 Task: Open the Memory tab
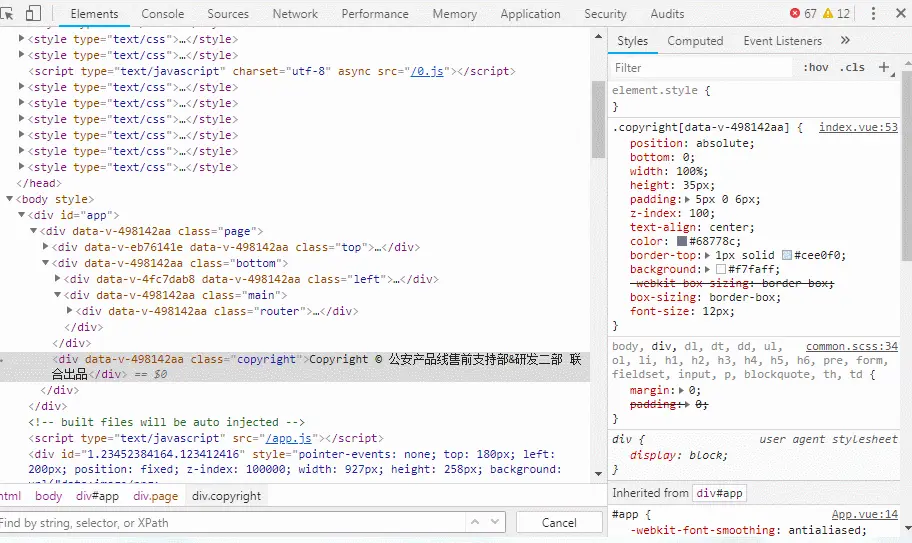454,13
